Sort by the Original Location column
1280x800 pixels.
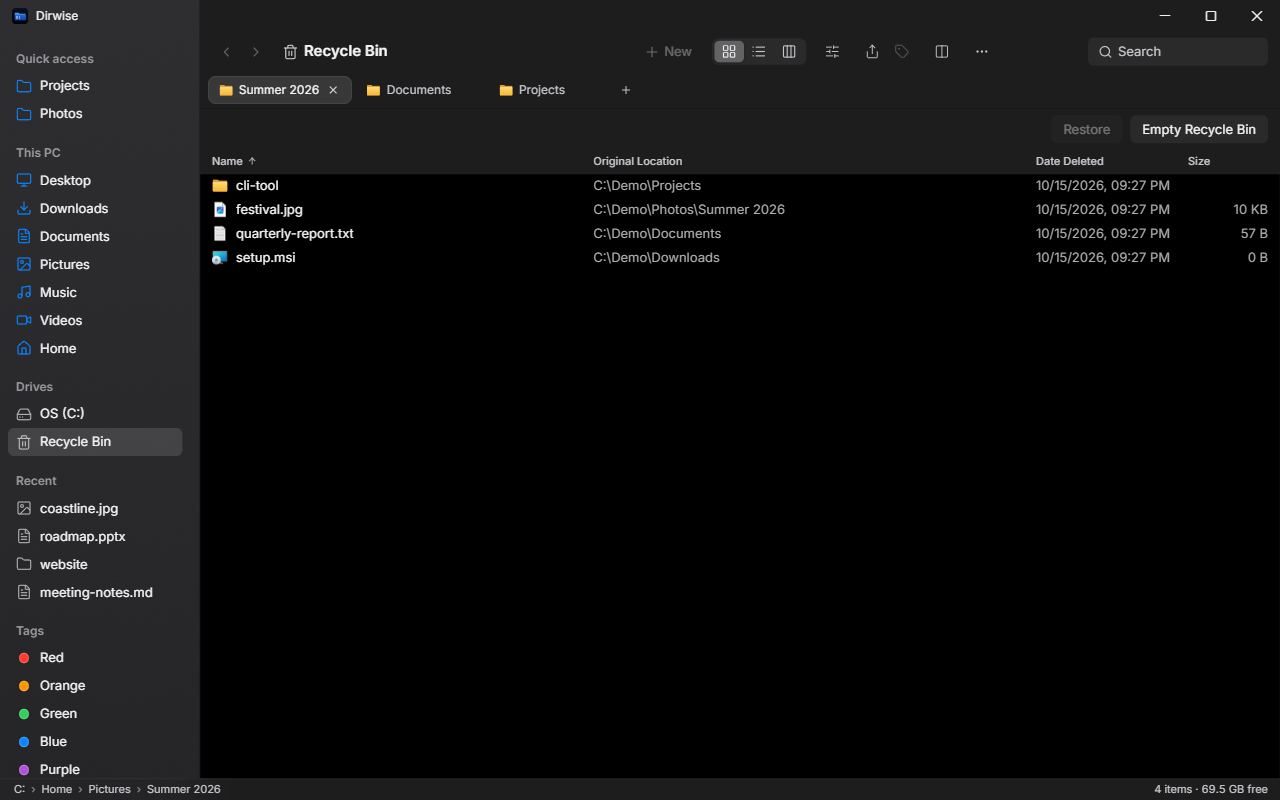(637, 161)
